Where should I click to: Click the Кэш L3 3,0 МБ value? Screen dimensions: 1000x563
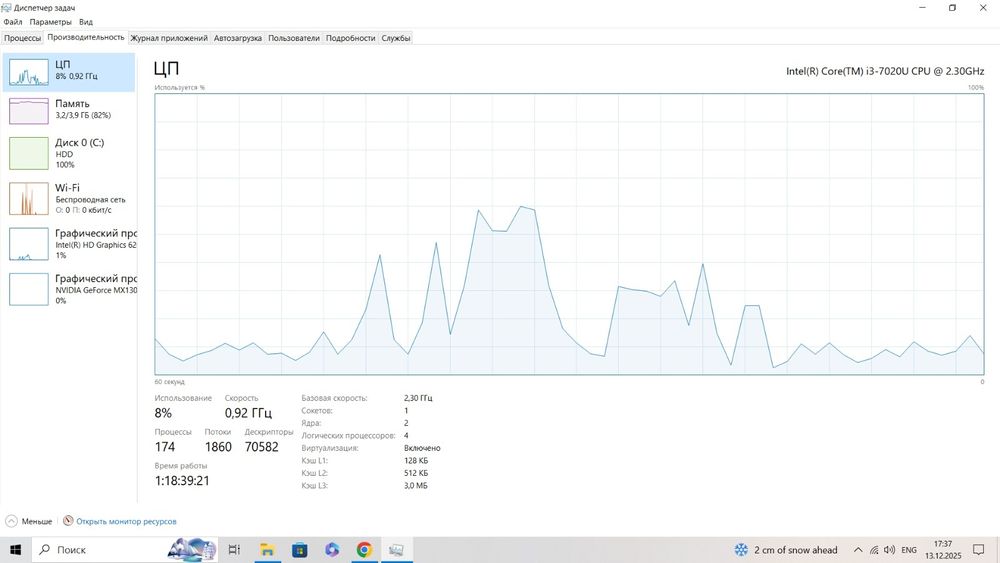coord(415,486)
